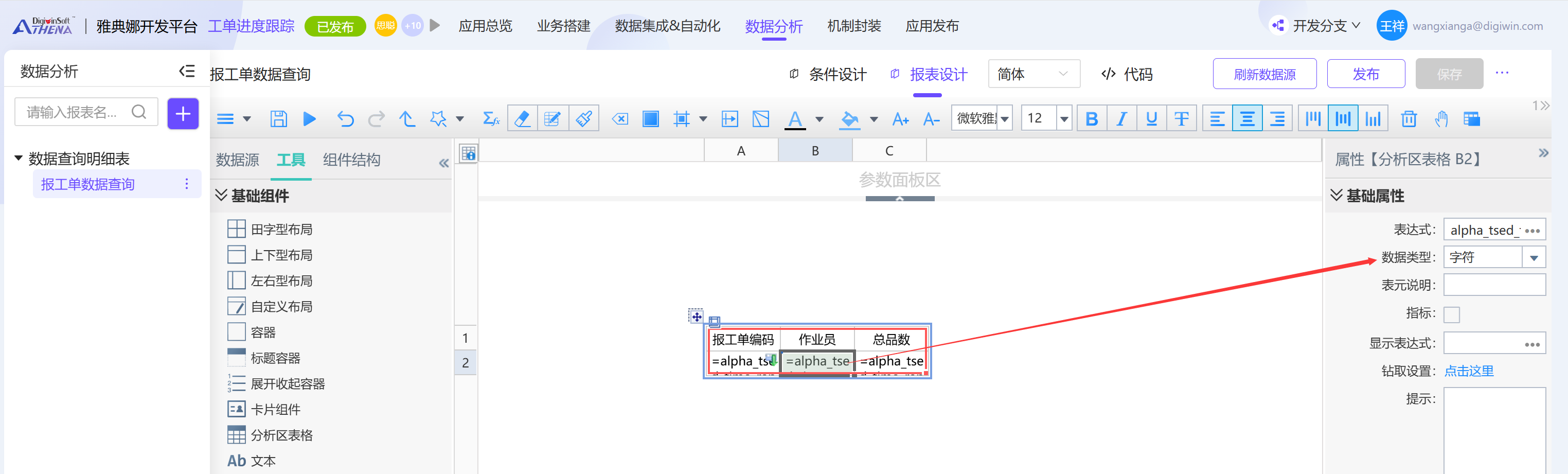Image resolution: width=1568 pixels, height=474 pixels.
Task: Click the solid fill square icon
Action: tap(650, 119)
